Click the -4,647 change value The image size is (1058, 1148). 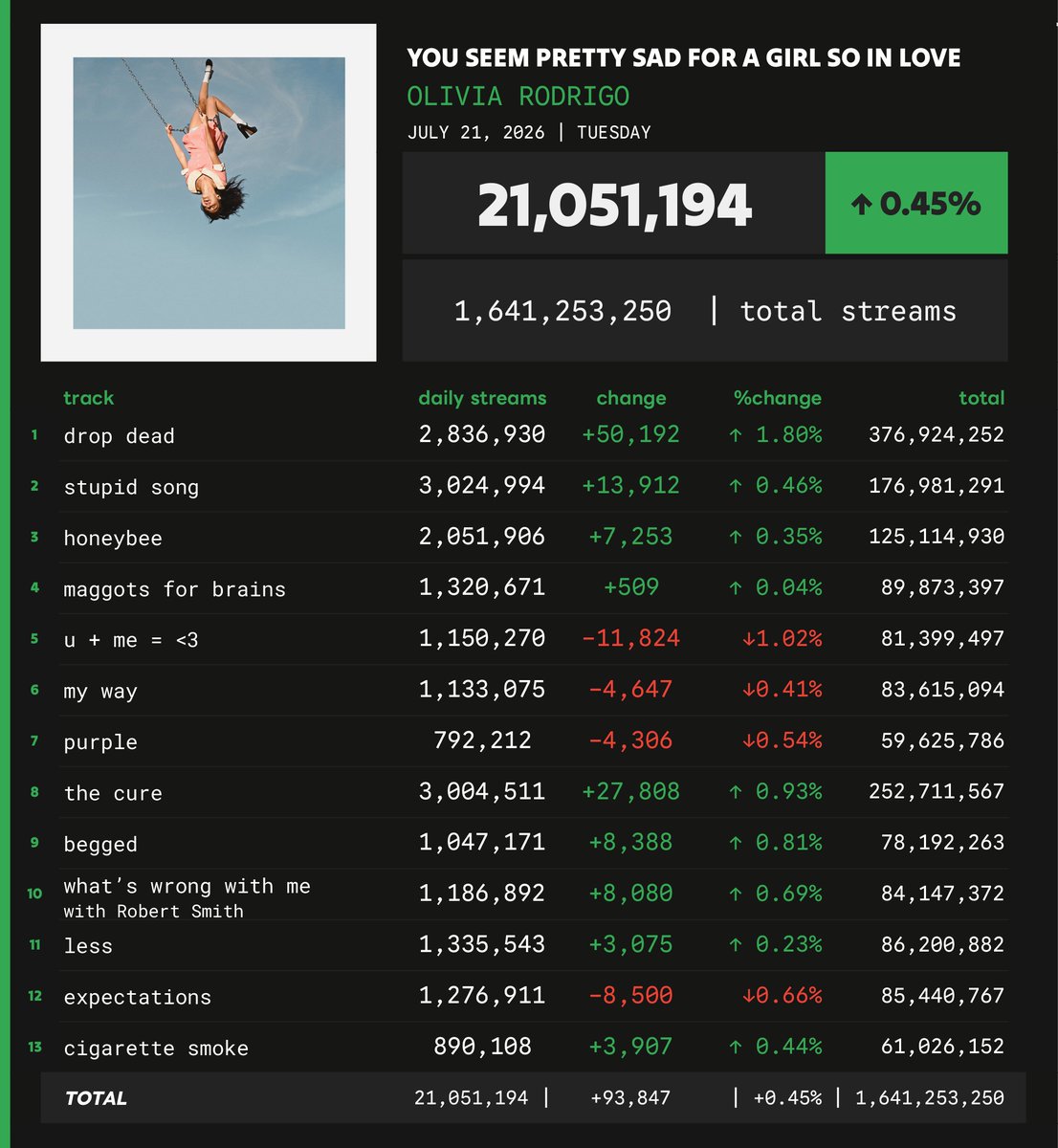(631, 690)
